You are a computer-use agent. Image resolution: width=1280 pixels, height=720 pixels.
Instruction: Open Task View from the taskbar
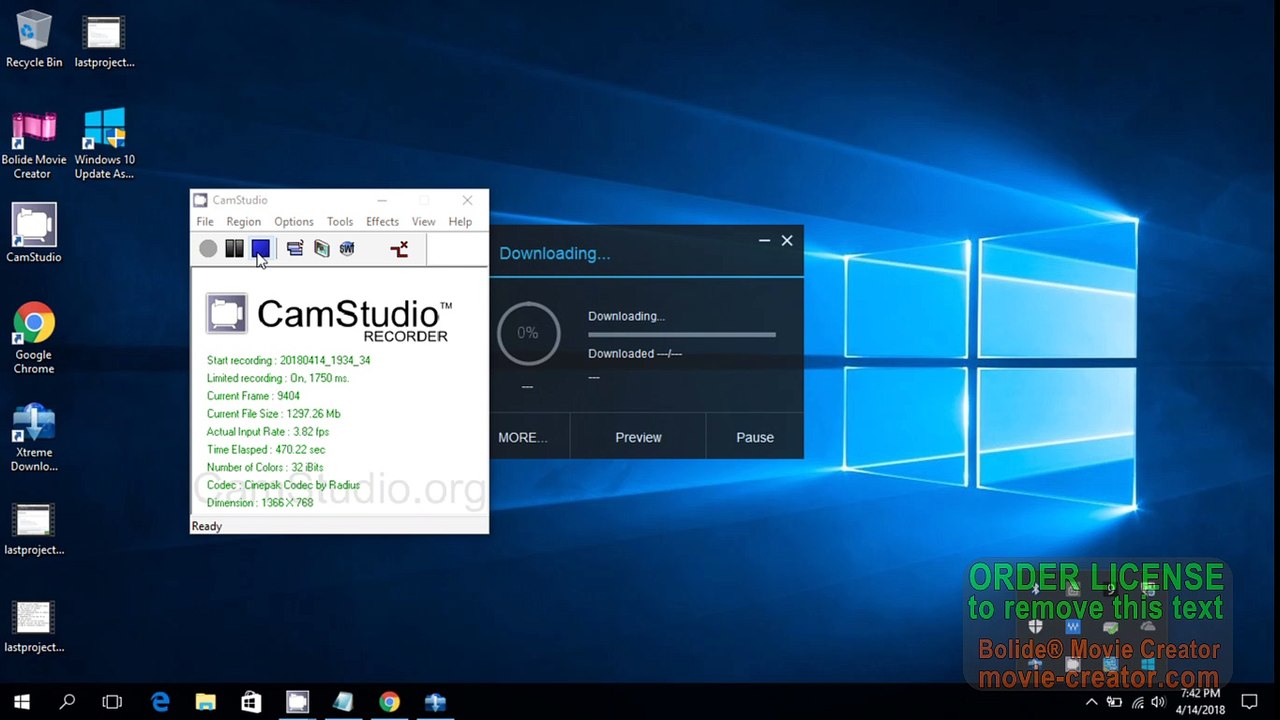click(x=112, y=702)
